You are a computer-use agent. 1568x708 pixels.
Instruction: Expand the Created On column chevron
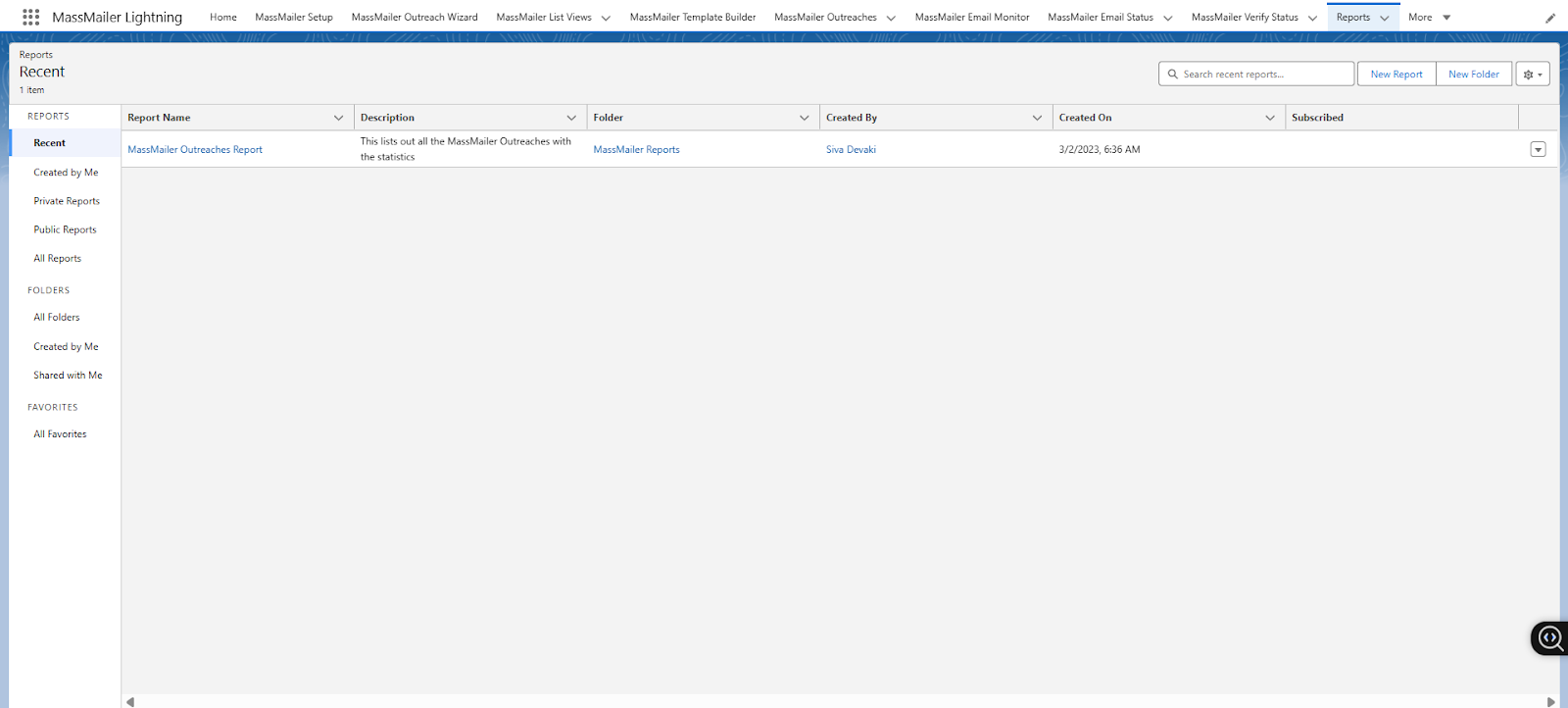[x=1270, y=118]
